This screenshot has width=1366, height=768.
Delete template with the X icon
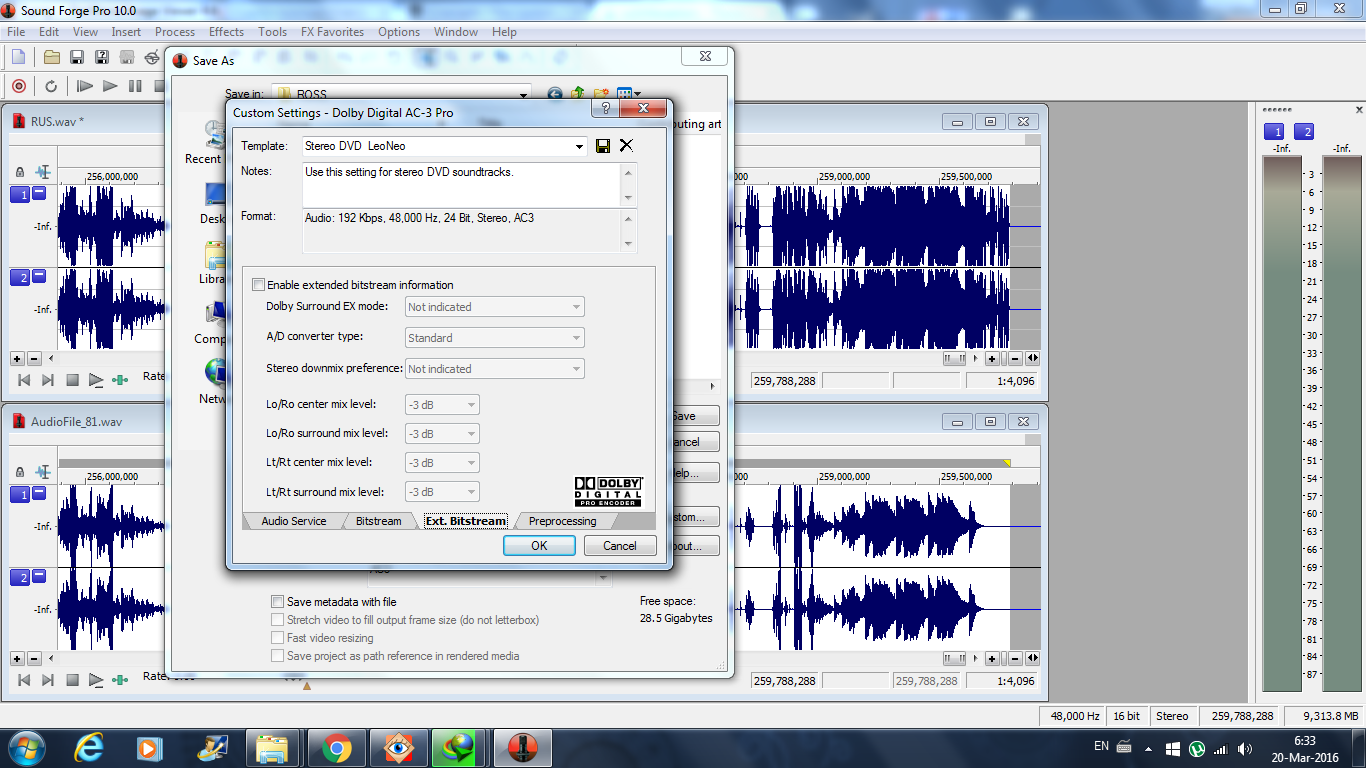(x=626, y=146)
